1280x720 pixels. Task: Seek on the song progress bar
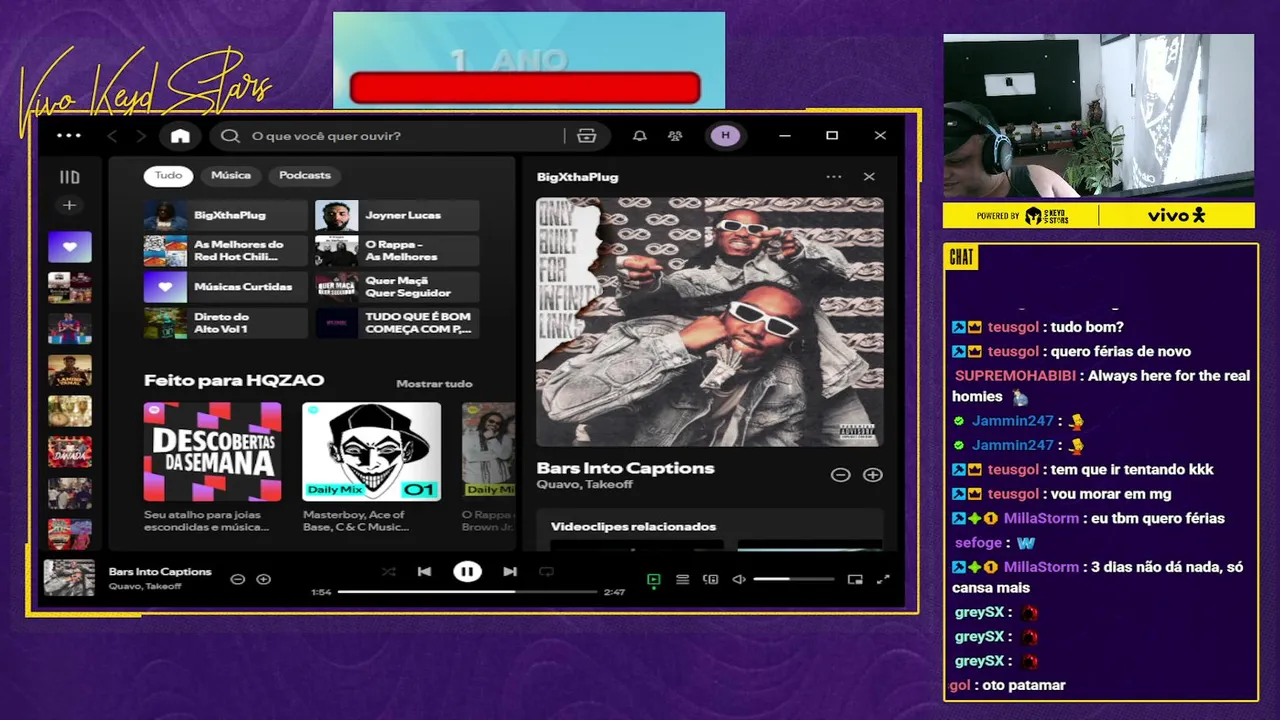[x=467, y=592]
